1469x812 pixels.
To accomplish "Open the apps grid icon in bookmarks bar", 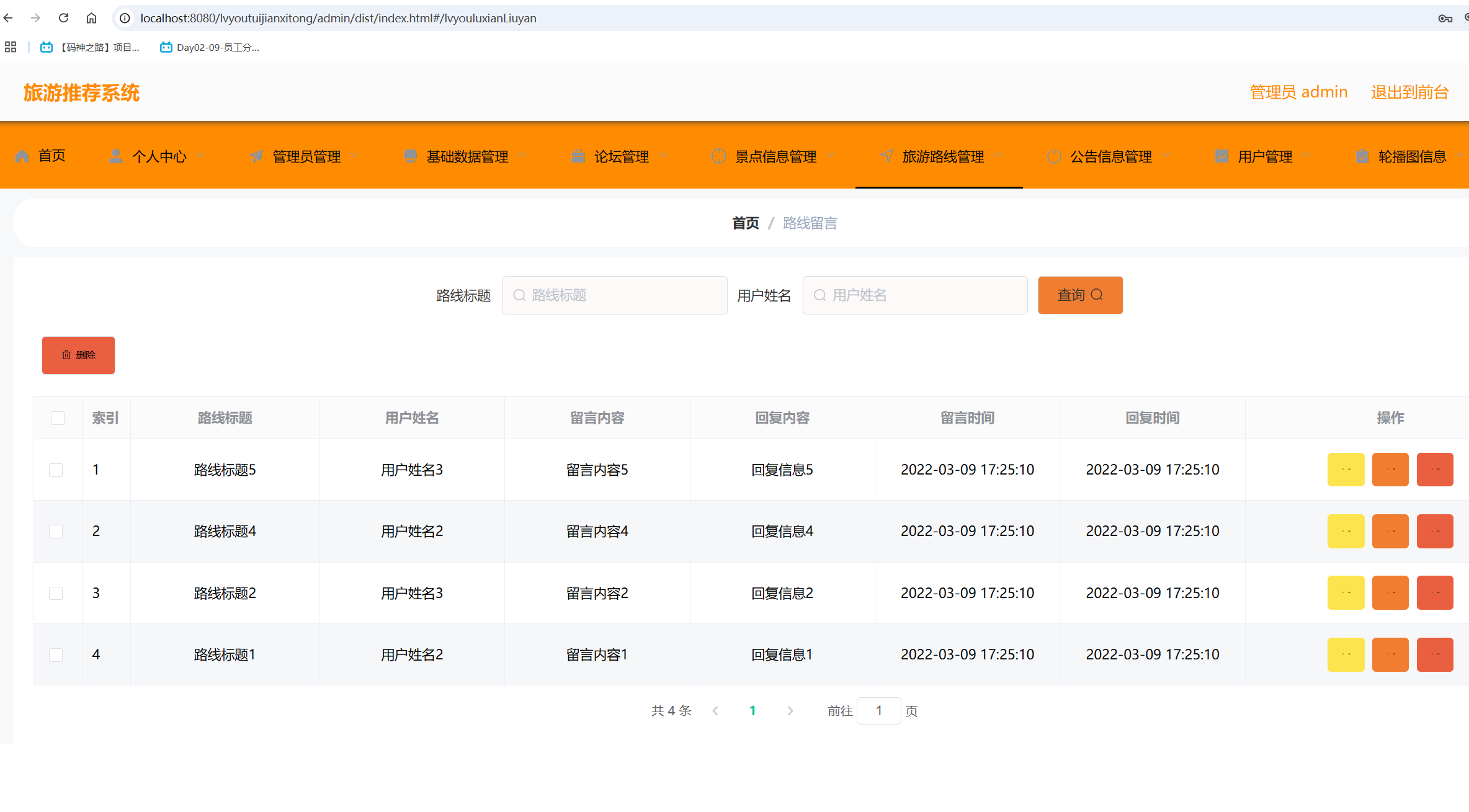I will tap(11, 47).
